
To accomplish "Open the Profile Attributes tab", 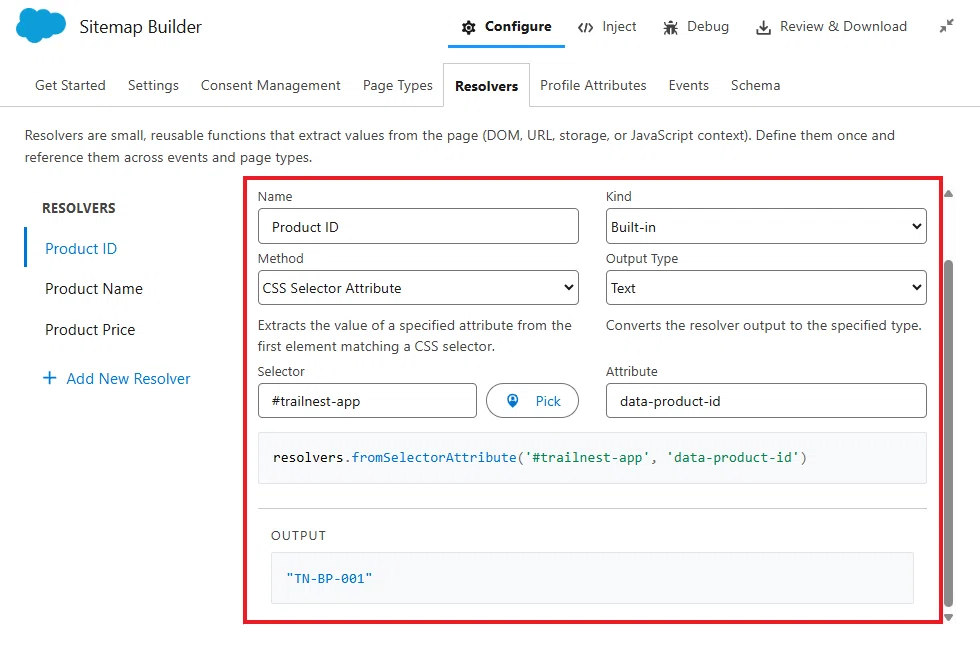I will (593, 85).
